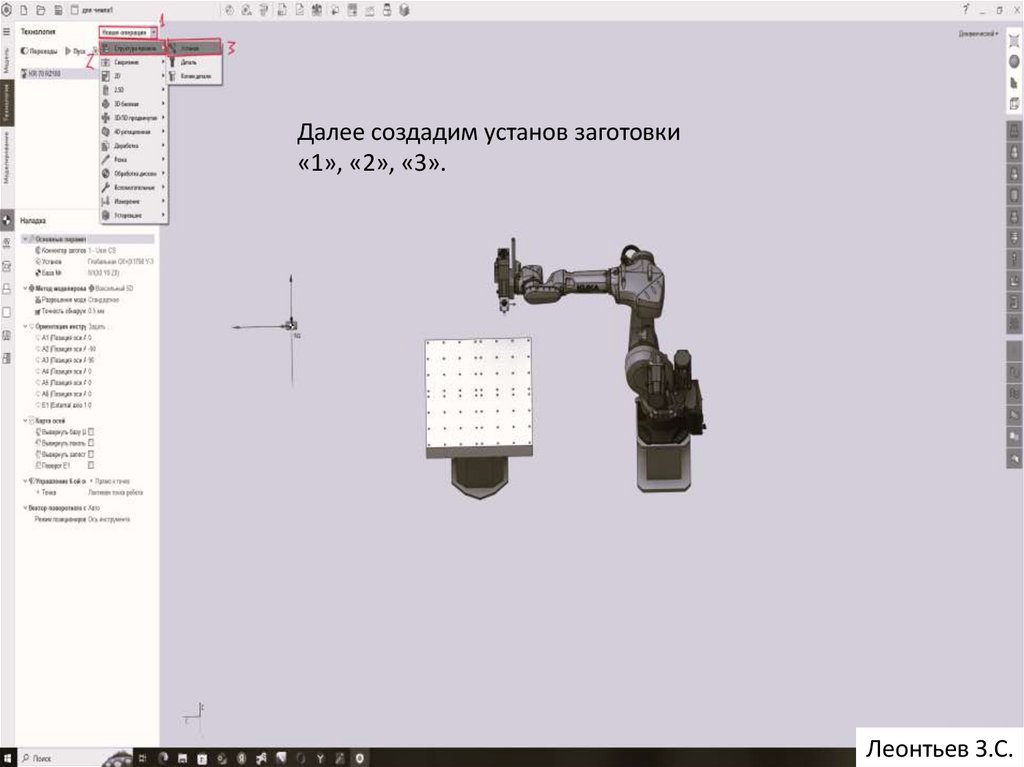Image resolution: width=1024 pixels, height=767 pixels.
Task: Click the Сверление drilling icon in the menu
Action: [x=106, y=62]
